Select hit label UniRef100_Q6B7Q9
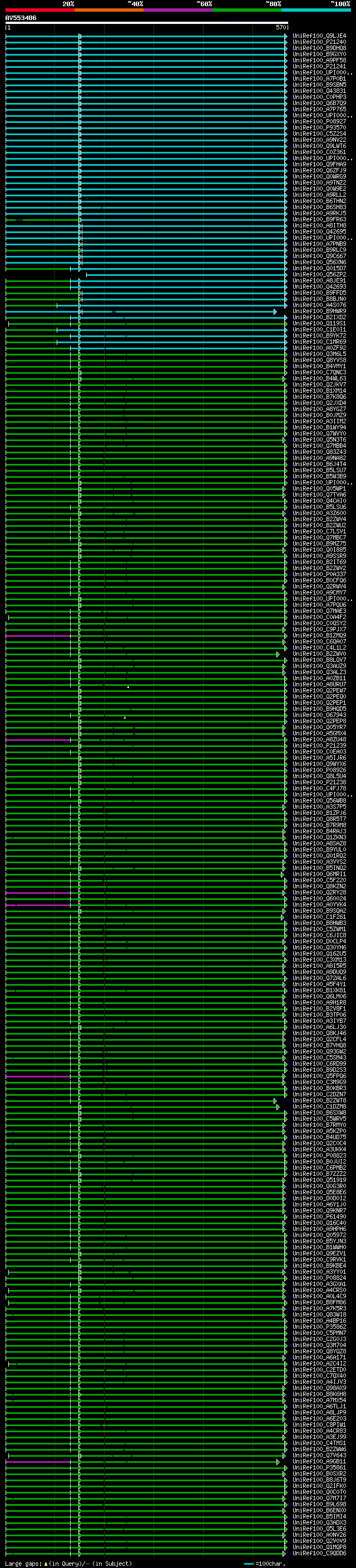Image resolution: width=356 pixels, height=1568 pixels. click(319, 103)
